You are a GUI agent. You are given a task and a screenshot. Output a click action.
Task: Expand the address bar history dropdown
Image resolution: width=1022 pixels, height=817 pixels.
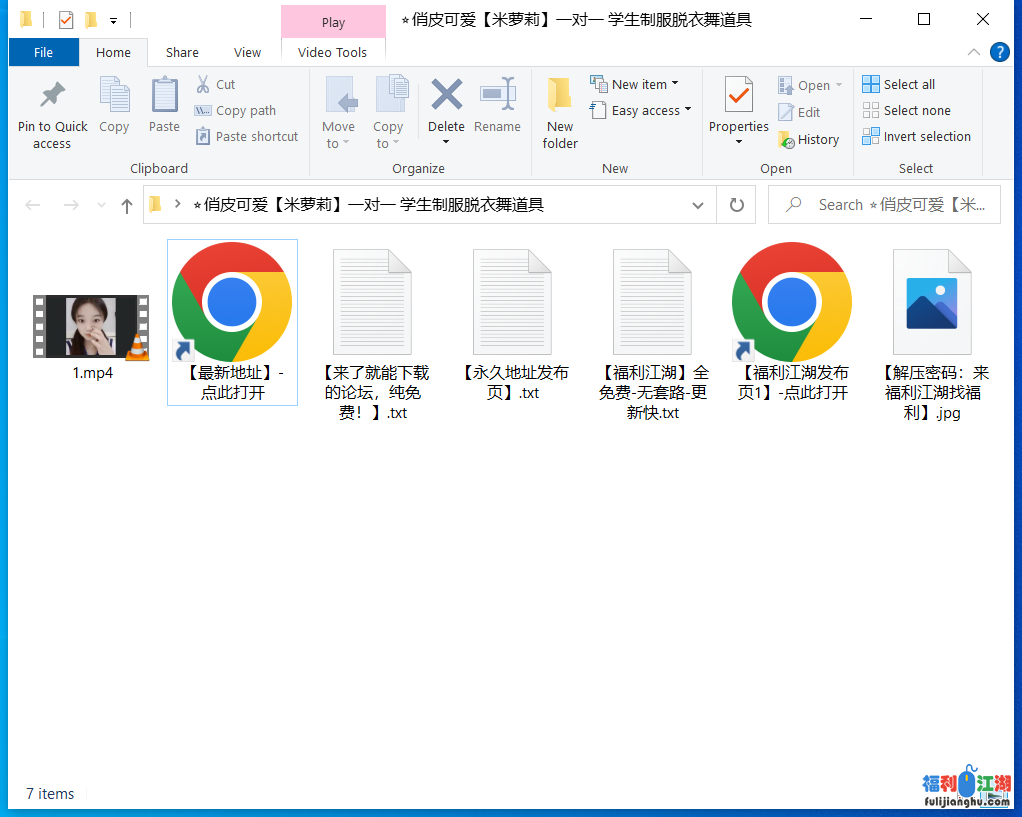click(x=698, y=205)
